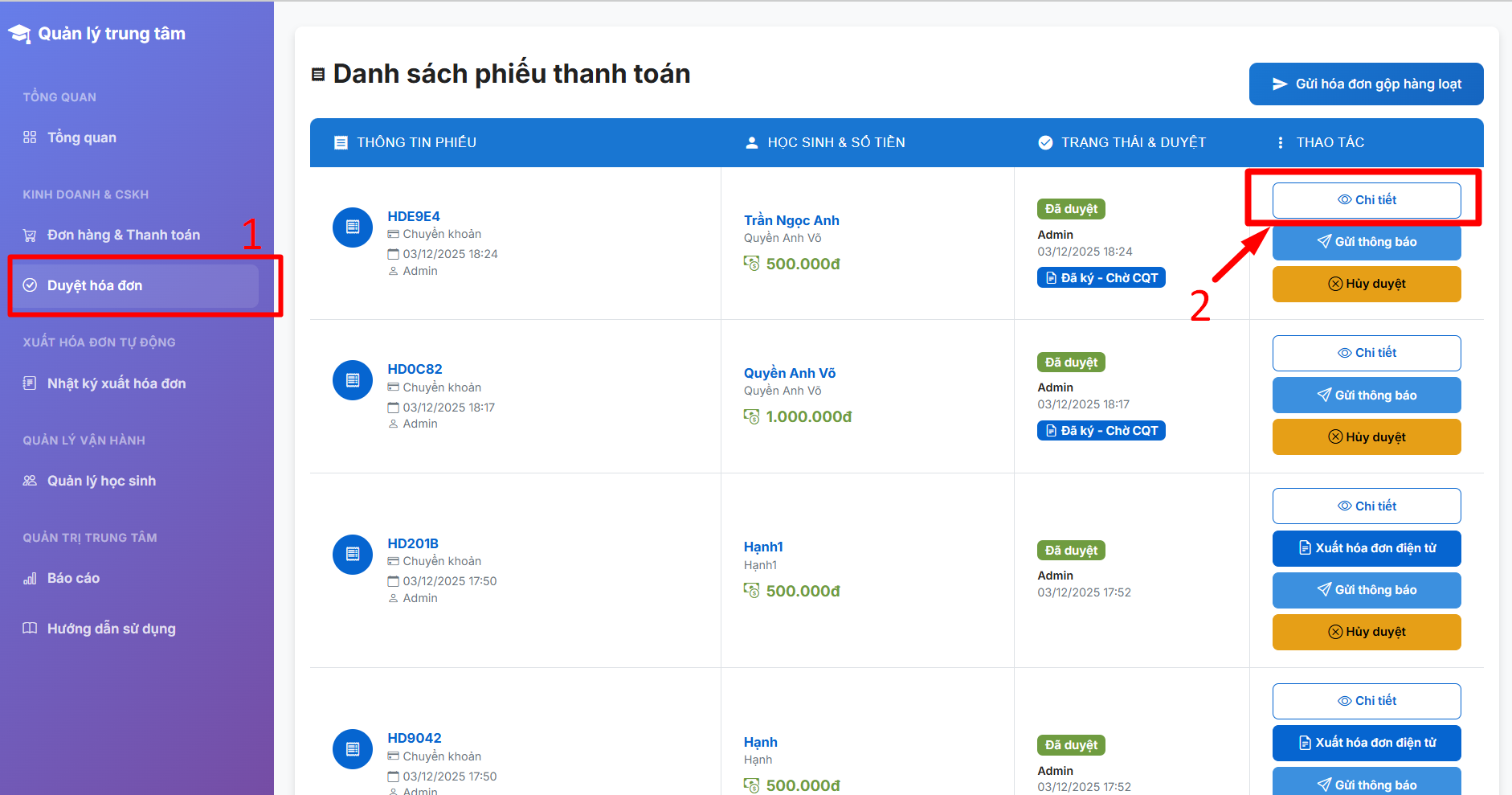Click the money icon next to 1.000.000đ
The image size is (1512, 795).
[752, 416]
